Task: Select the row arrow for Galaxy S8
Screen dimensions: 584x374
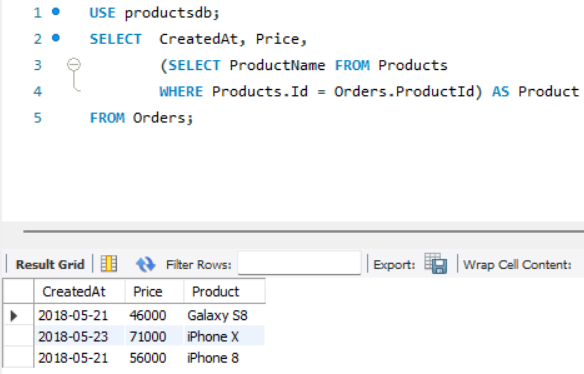Action: (x=14, y=316)
